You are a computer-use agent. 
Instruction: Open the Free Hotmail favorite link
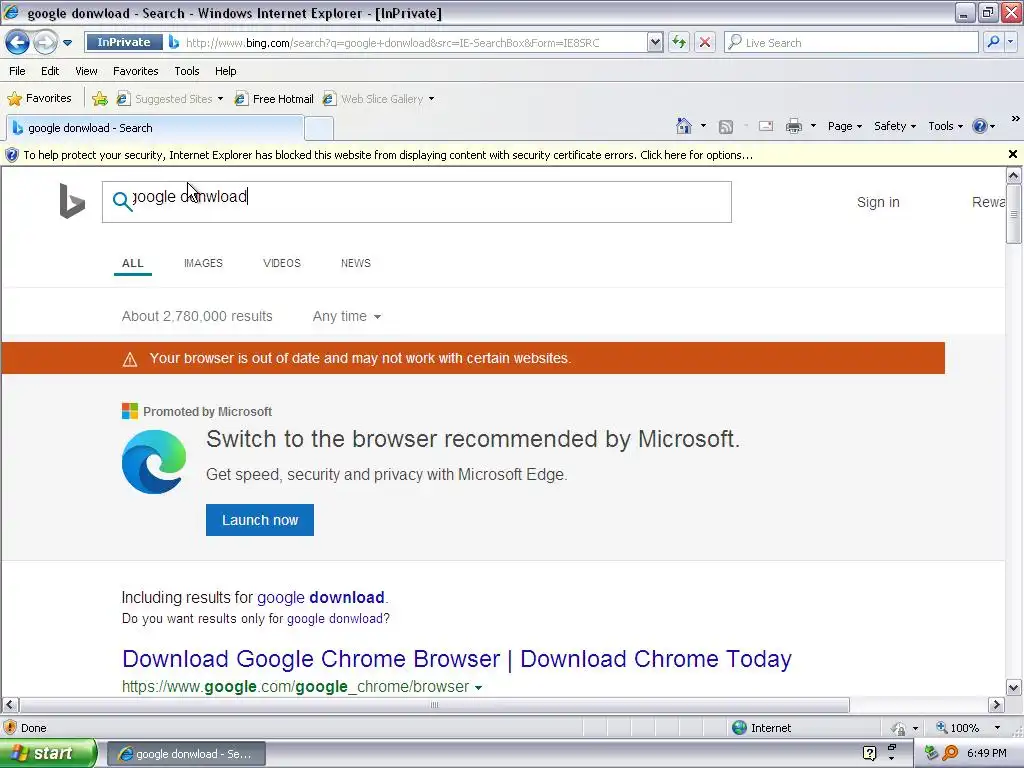[x=274, y=99]
